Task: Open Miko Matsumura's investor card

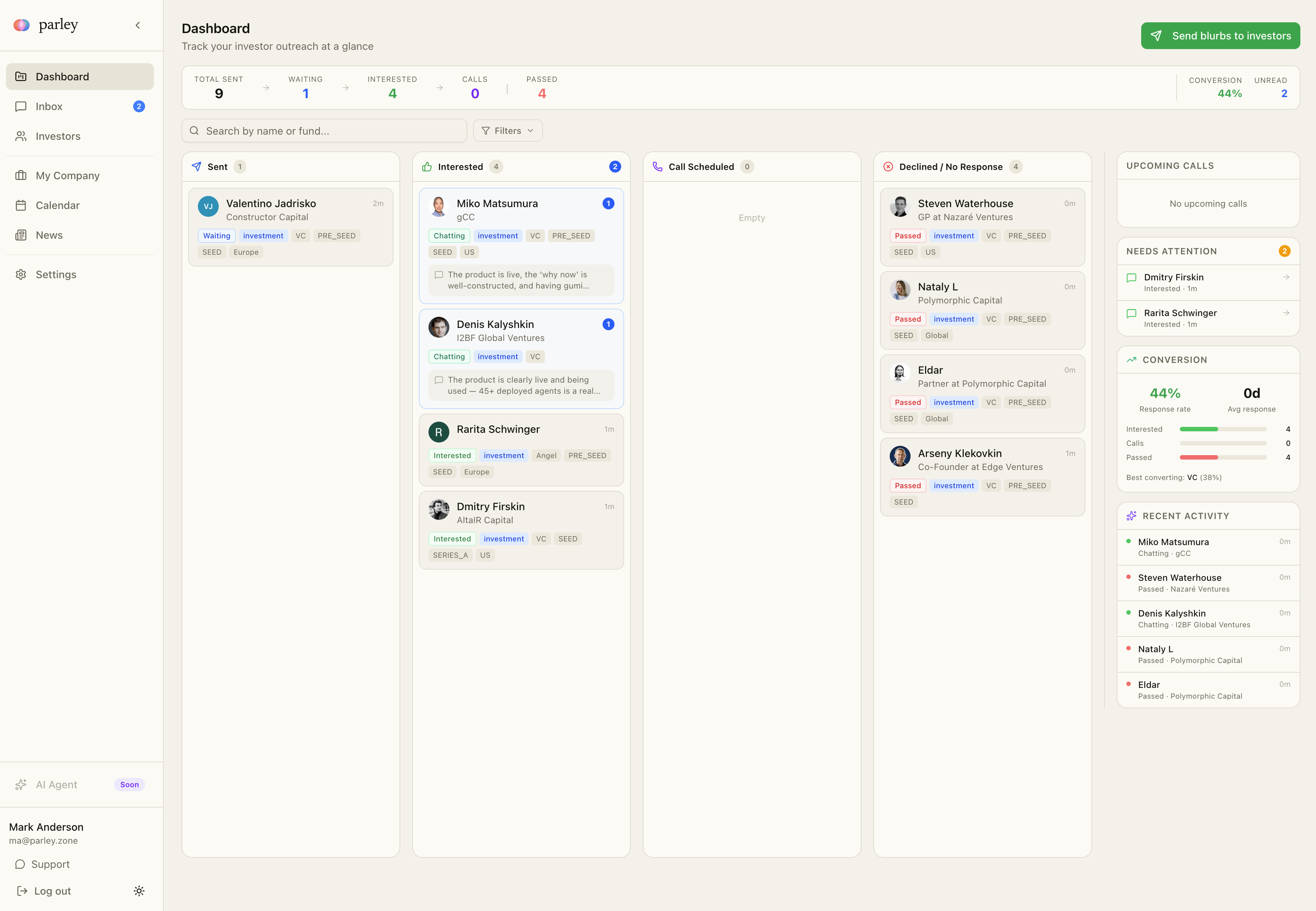Action: (x=521, y=246)
